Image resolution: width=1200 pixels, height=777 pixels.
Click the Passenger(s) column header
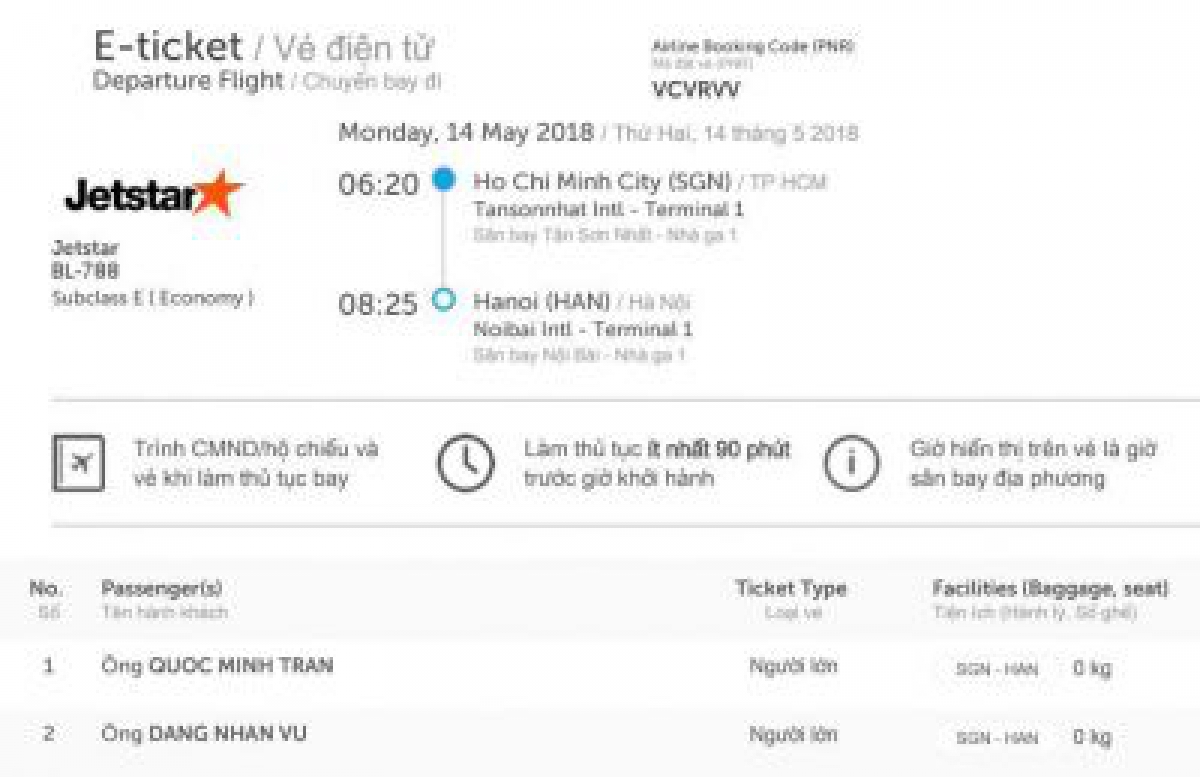(162, 589)
